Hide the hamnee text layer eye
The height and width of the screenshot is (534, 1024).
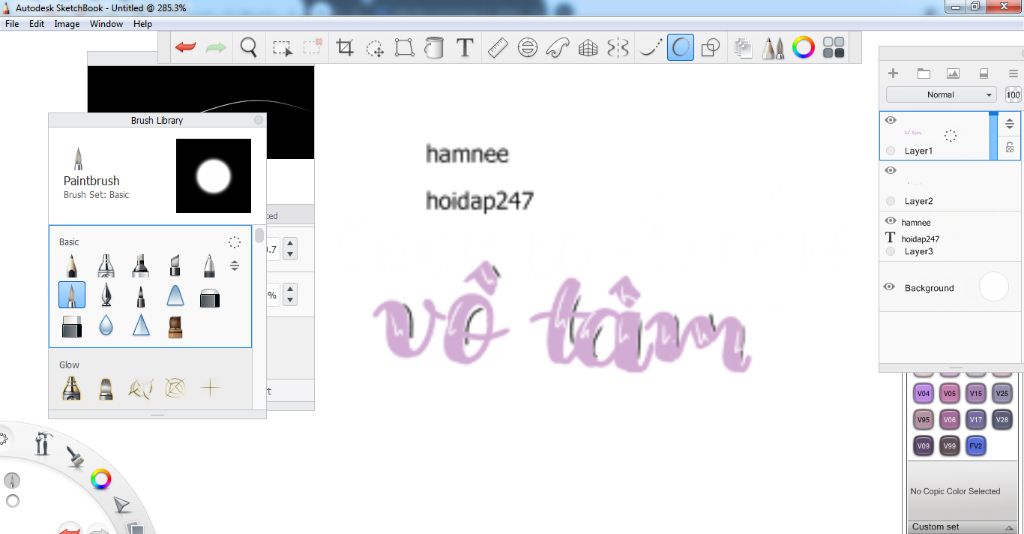[890, 221]
